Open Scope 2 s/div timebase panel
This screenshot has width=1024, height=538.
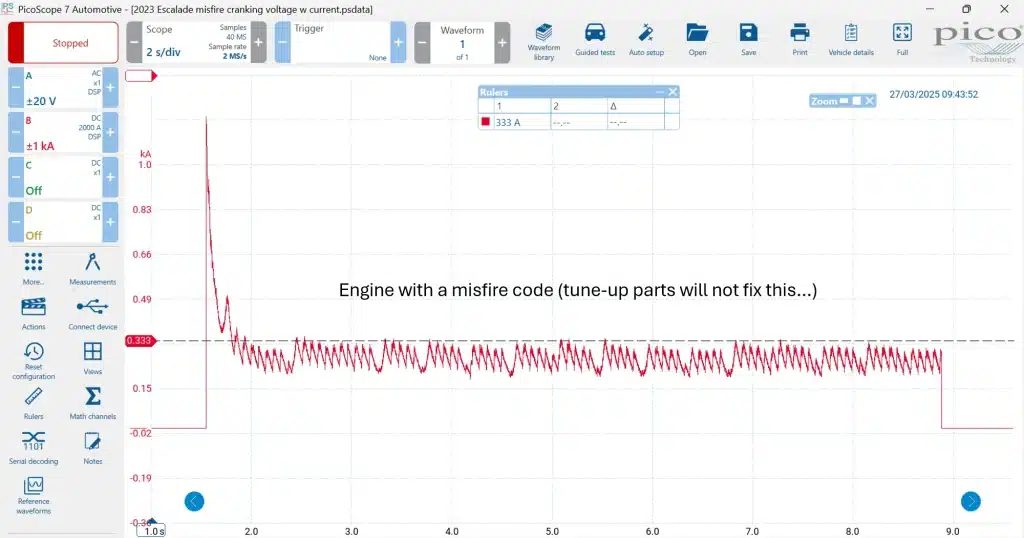196,42
